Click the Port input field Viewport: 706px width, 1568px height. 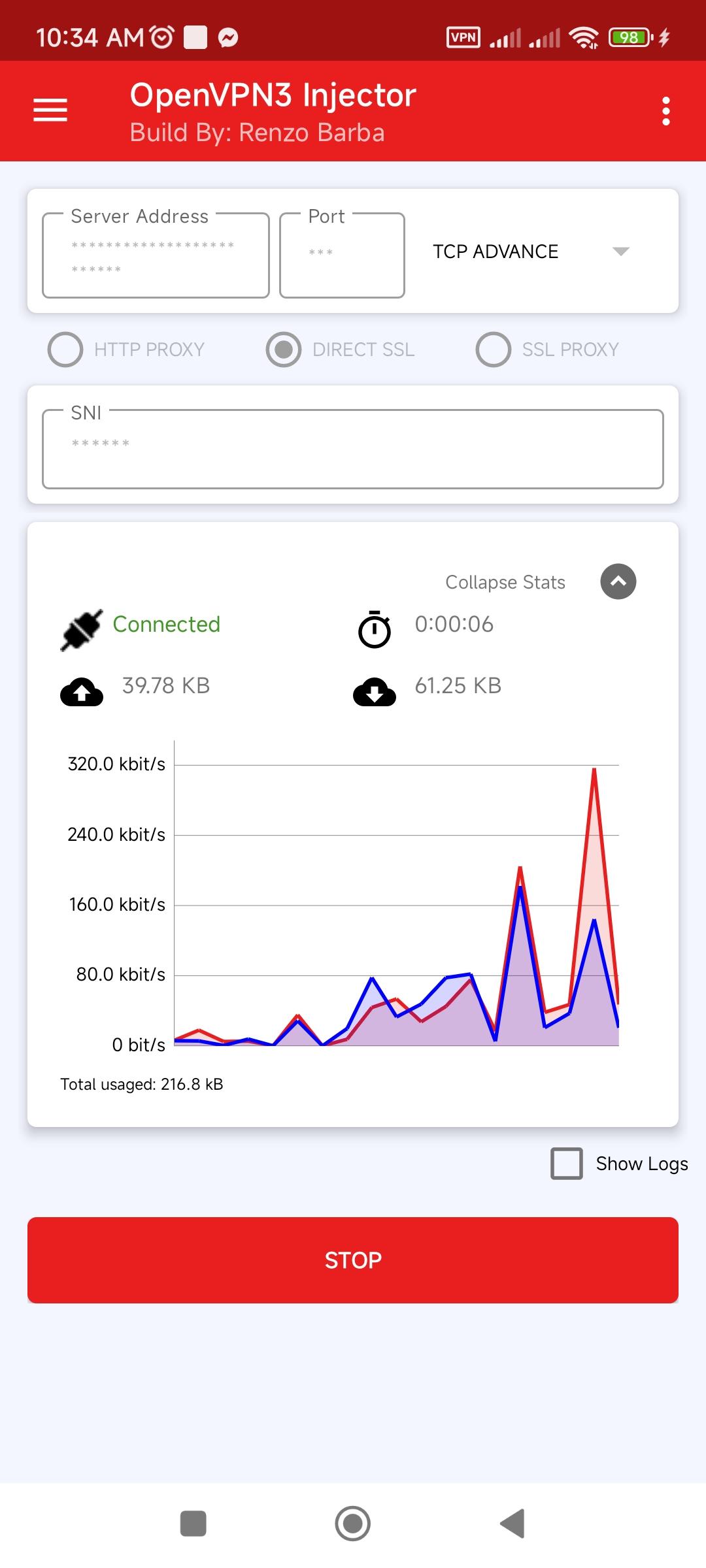click(342, 255)
